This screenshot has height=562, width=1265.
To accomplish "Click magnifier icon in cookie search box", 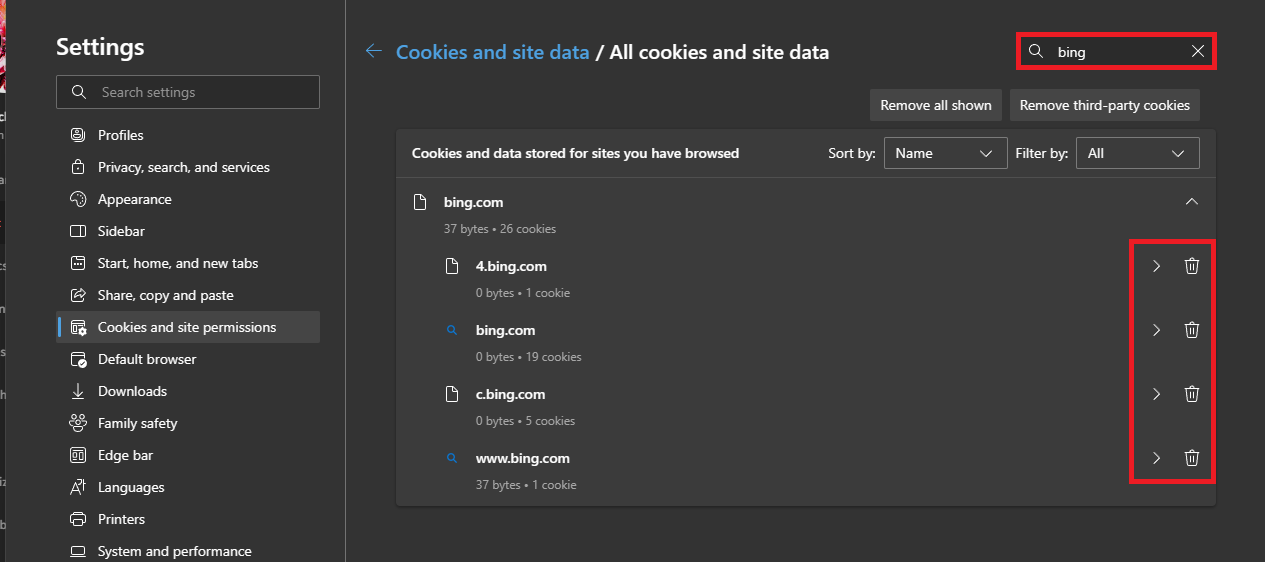I will [1037, 52].
